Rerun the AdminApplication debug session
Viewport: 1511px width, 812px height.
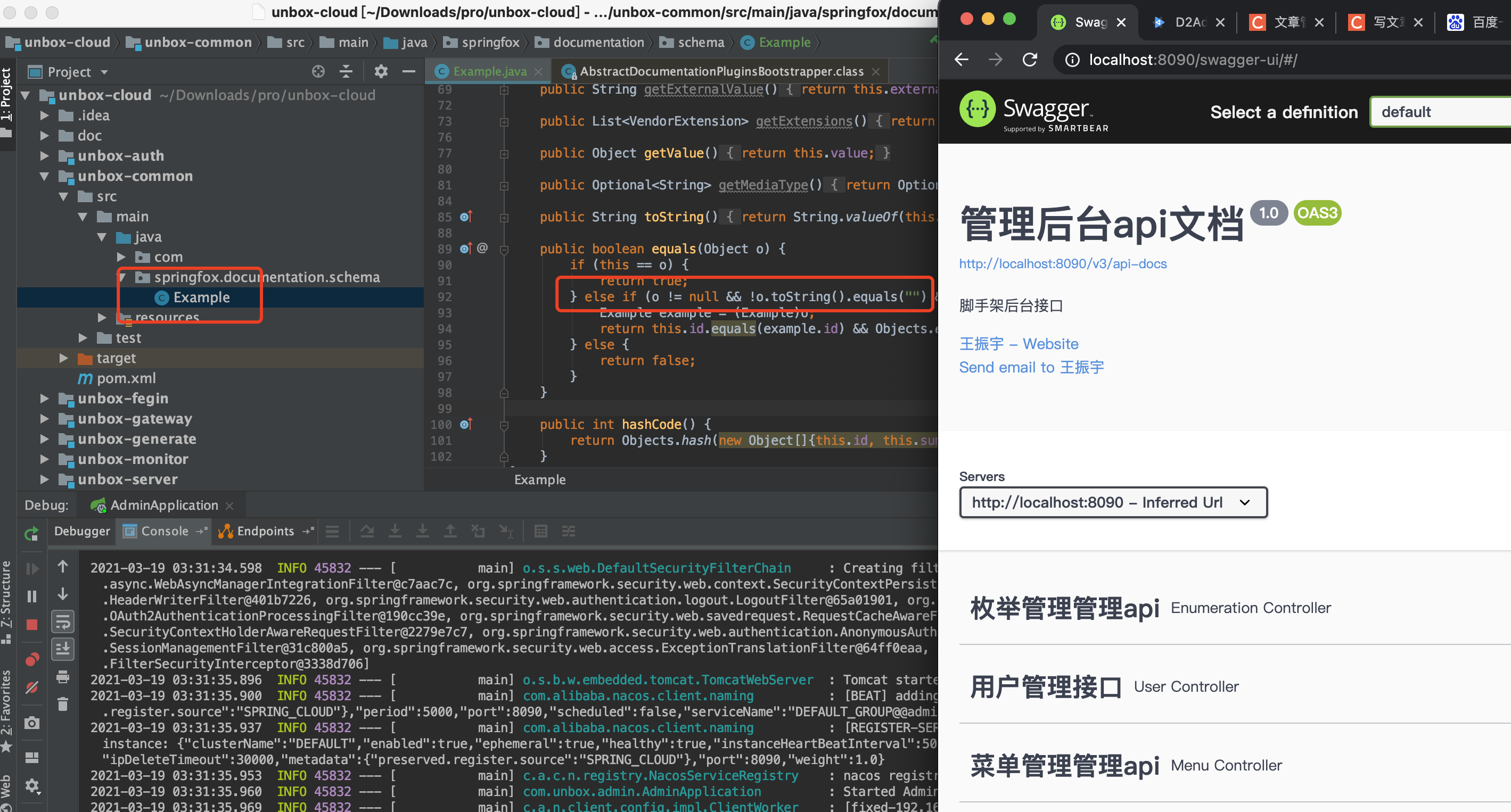(31, 534)
